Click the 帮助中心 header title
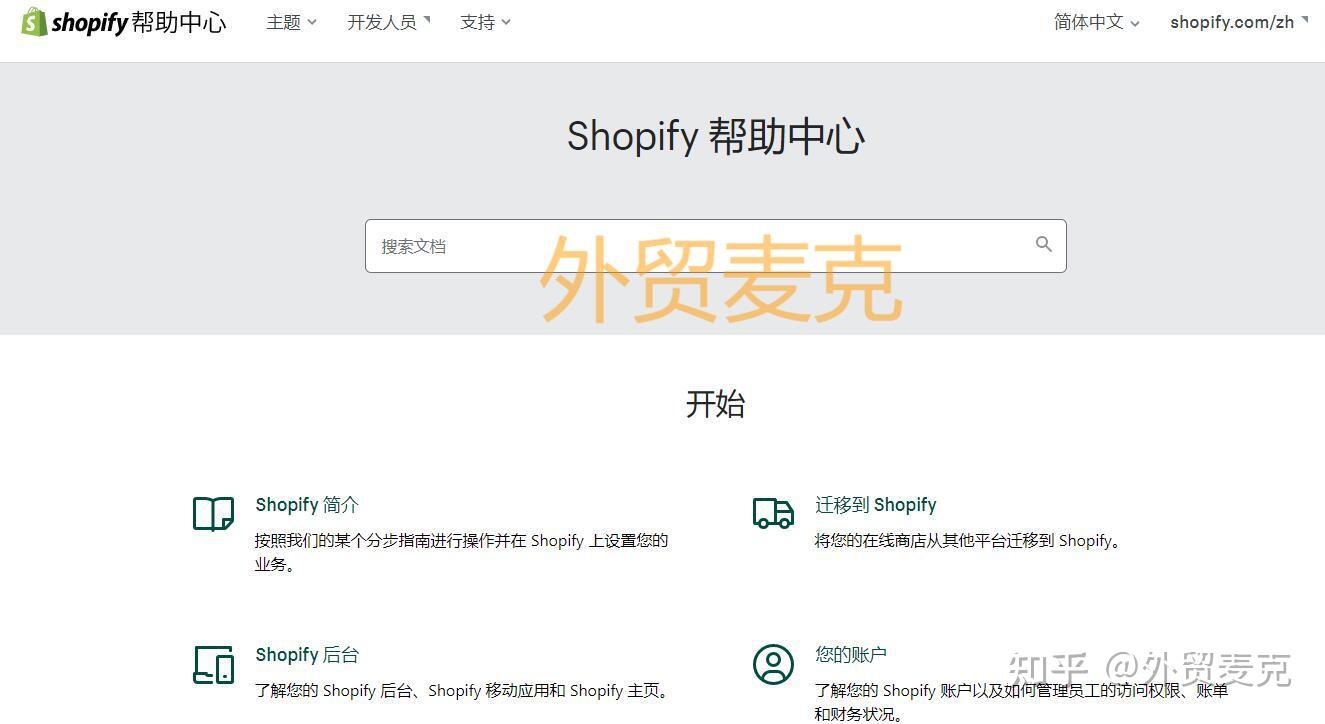This screenshot has width=1325, height=724. (x=178, y=22)
